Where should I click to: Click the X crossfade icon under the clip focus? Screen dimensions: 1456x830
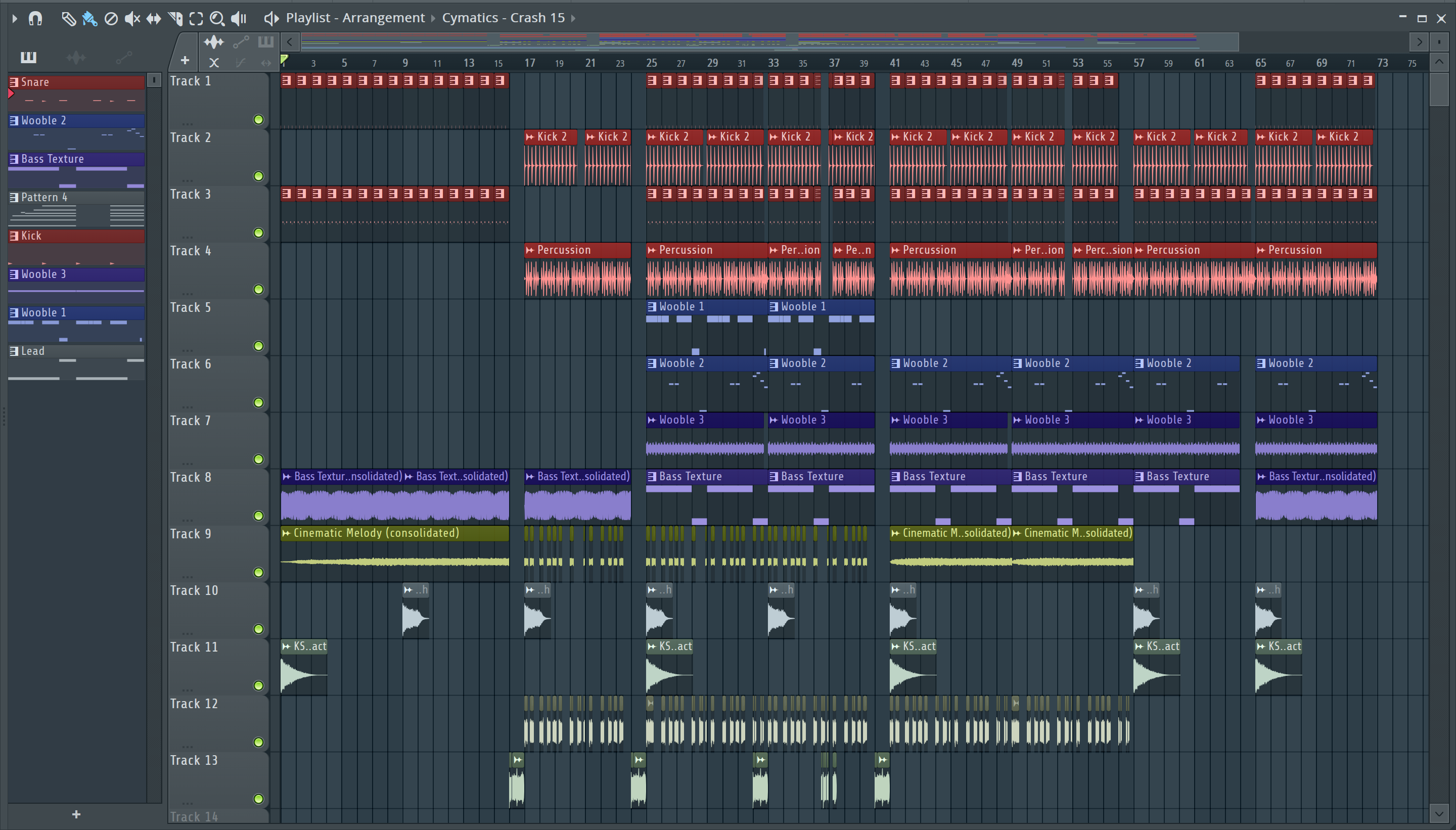(x=214, y=63)
